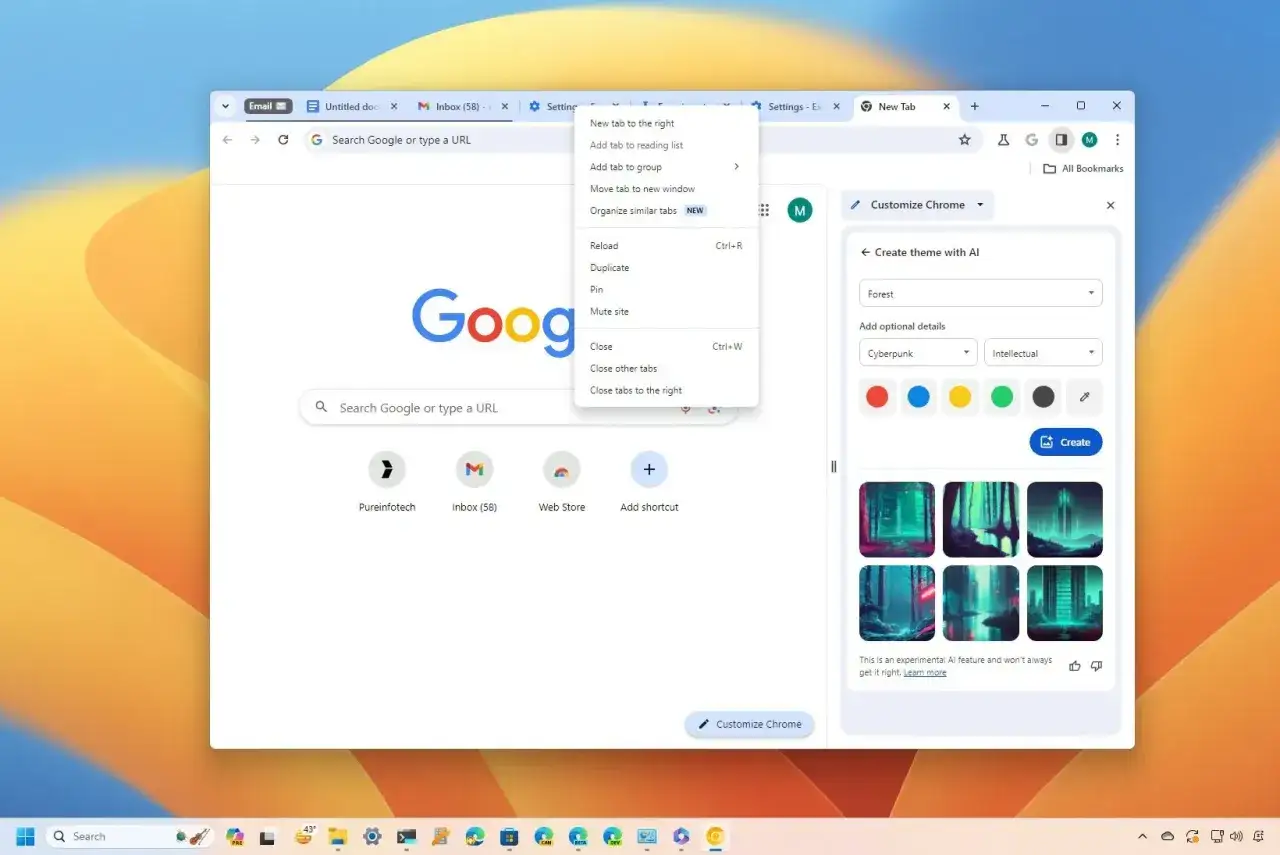Give thumbs down on AI themes
The height and width of the screenshot is (855, 1280).
pyautogui.click(x=1097, y=666)
